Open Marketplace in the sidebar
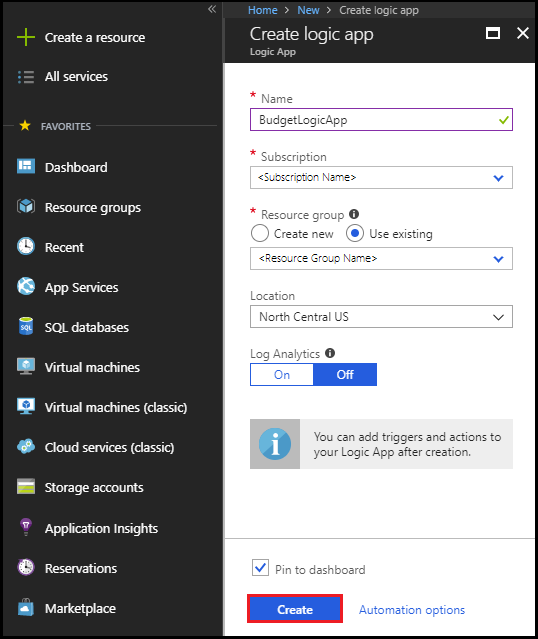 coord(80,608)
